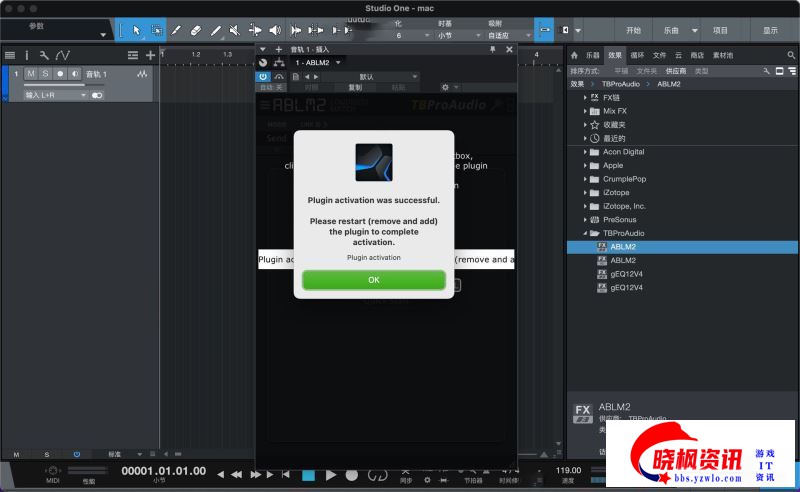
Task: Open the 项目 project page
Action: tap(720, 31)
